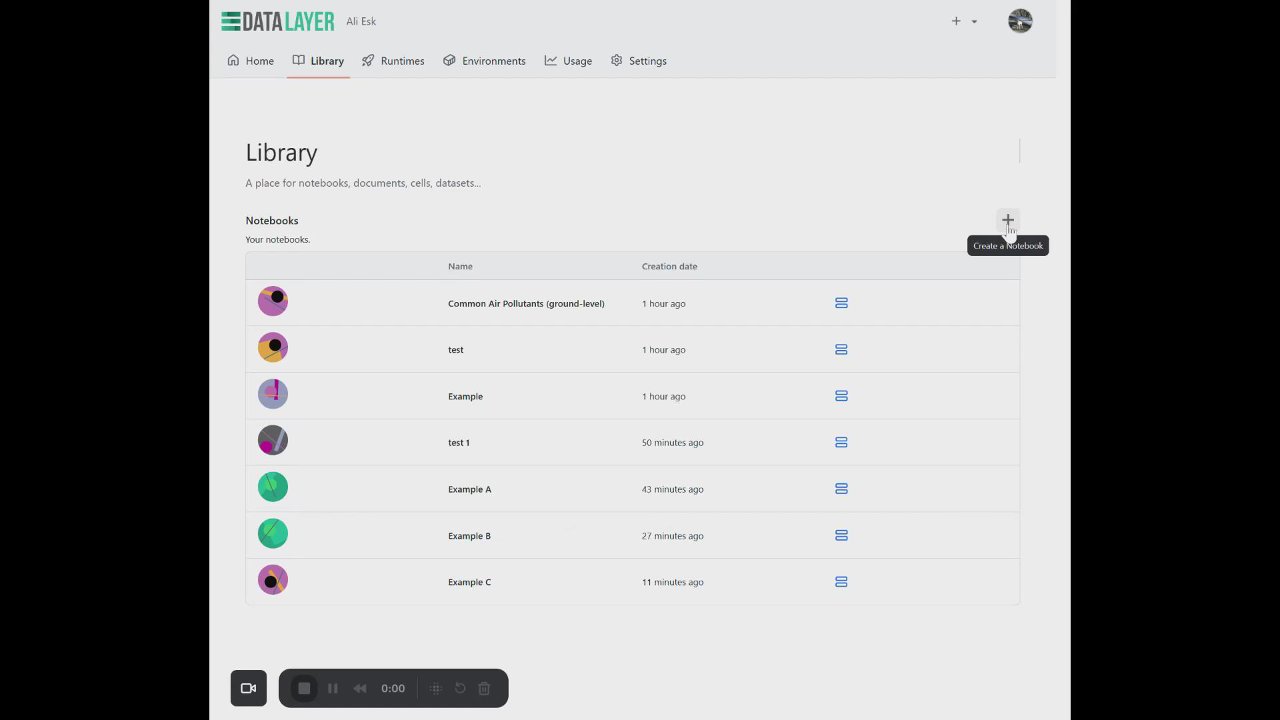
Task: Click the 50 minutes ago cell
Action: coord(673,442)
